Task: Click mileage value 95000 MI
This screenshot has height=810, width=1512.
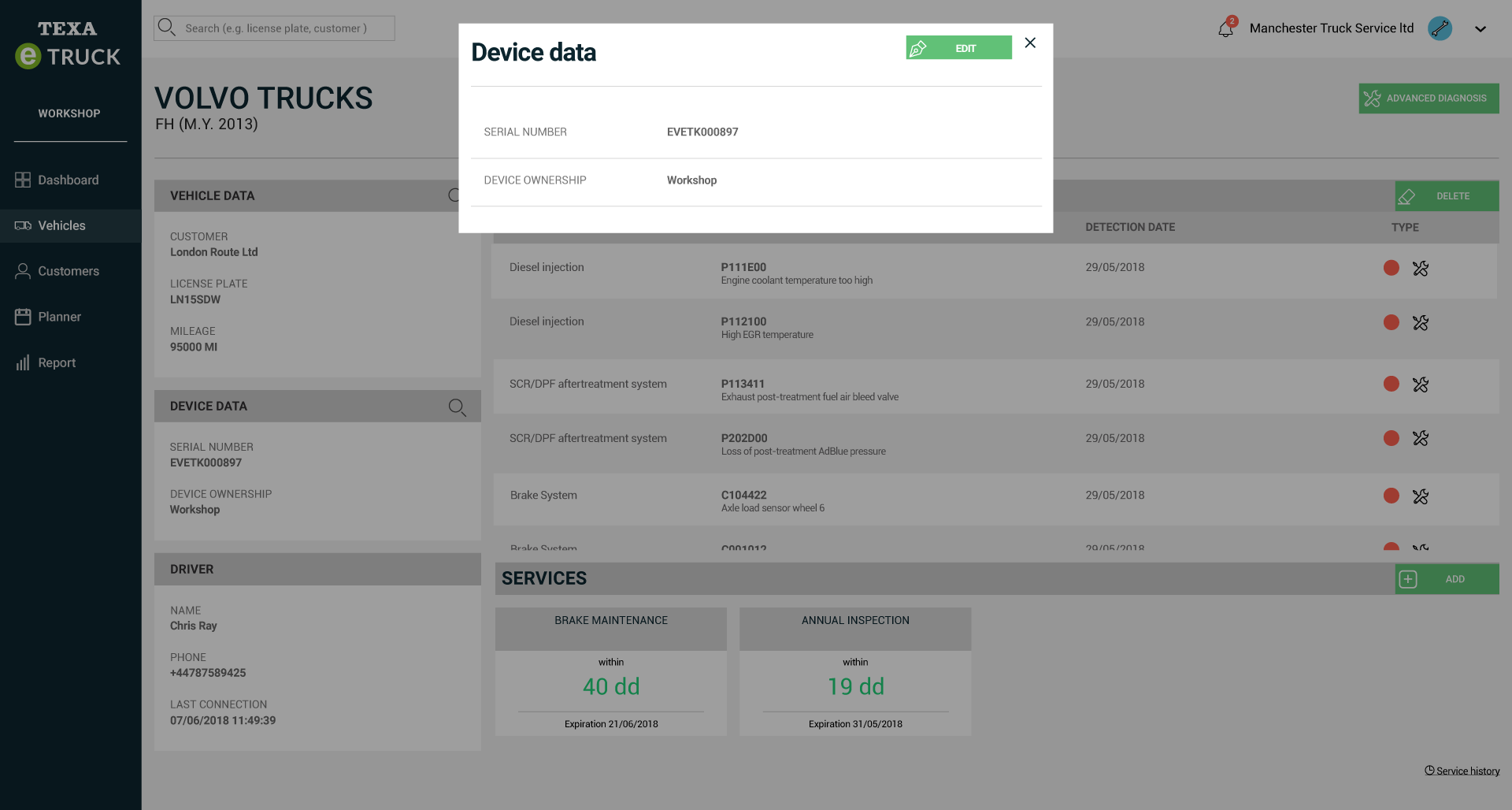Action: (x=194, y=347)
